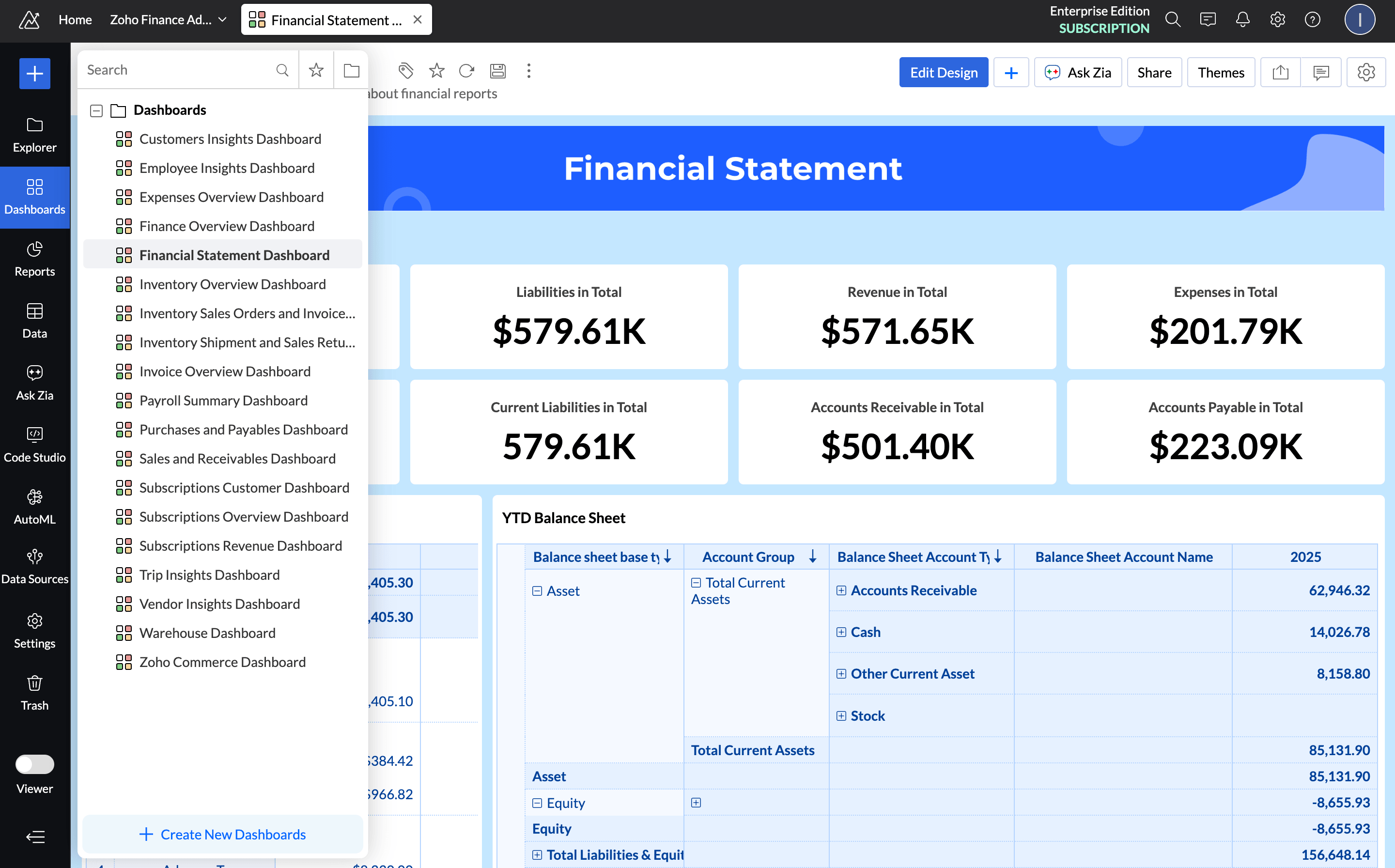Viewport: 1395px width, 868px height.
Task: Mark the dashboard as favorite
Action: point(436,71)
